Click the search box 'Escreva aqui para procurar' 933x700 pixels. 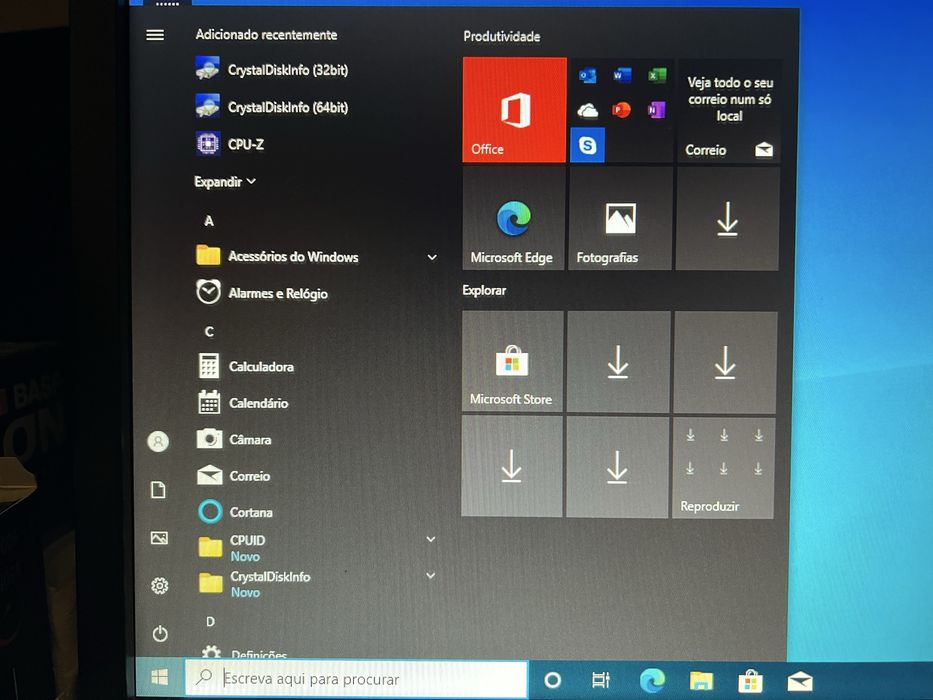[x=356, y=678]
